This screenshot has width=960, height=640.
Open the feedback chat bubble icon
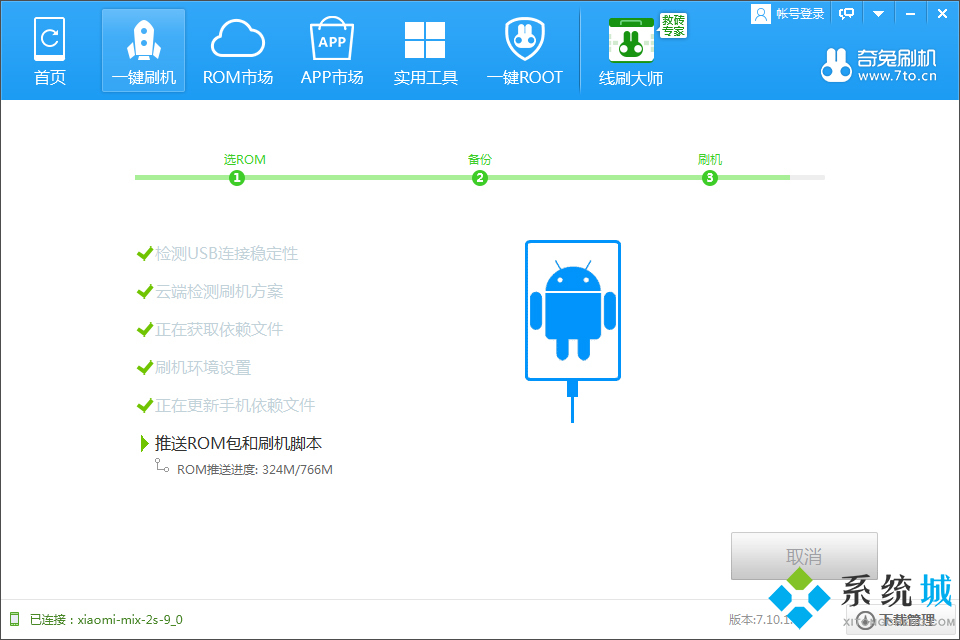pyautogui.click(x=847, y=13)
